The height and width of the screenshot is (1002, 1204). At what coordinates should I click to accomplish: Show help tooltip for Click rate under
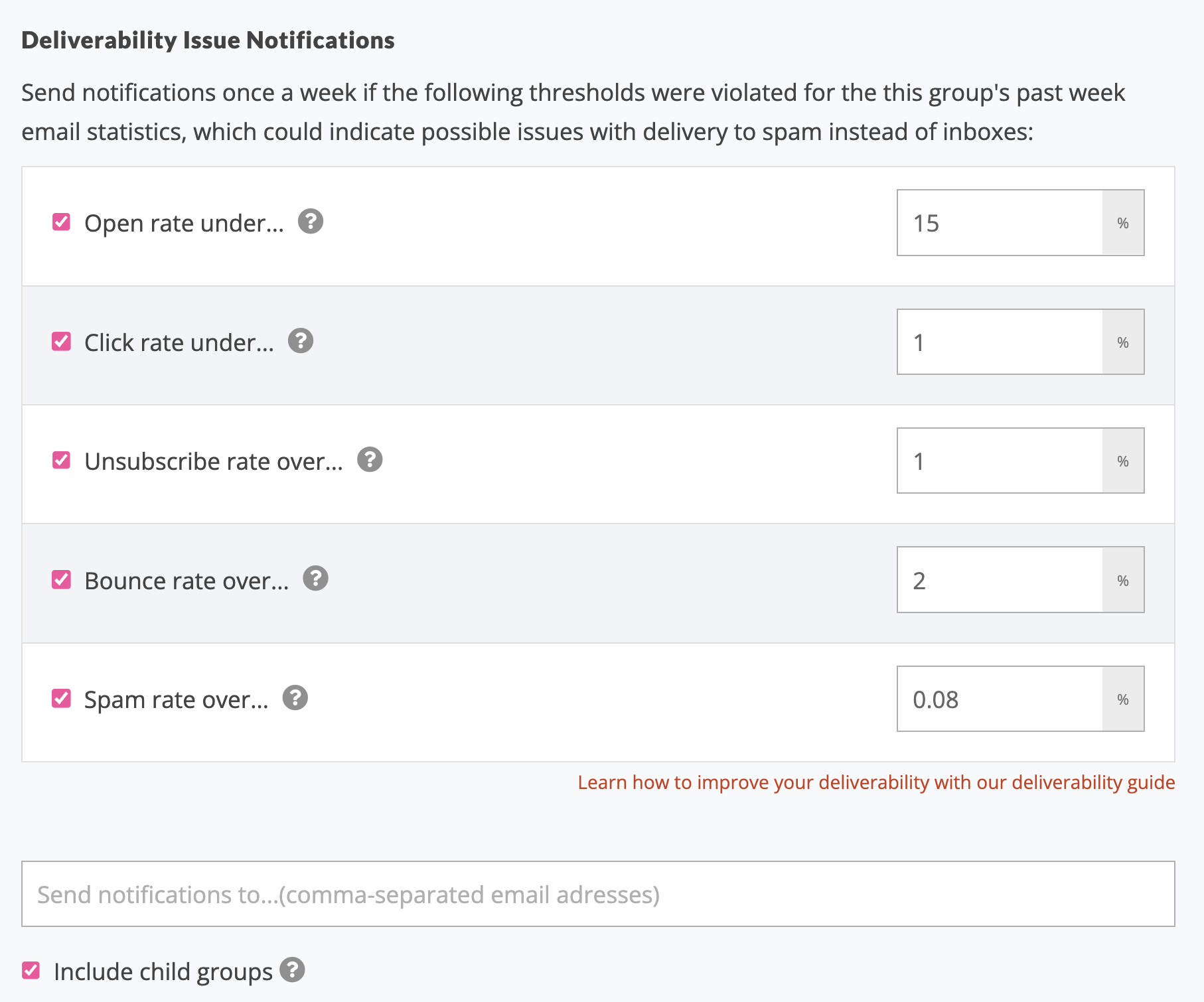click(301, 341)
